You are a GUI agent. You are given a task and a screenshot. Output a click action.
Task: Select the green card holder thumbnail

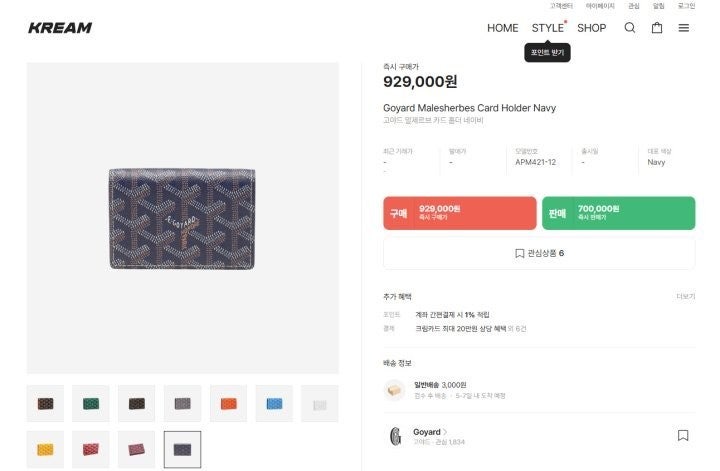pos(91,404)
